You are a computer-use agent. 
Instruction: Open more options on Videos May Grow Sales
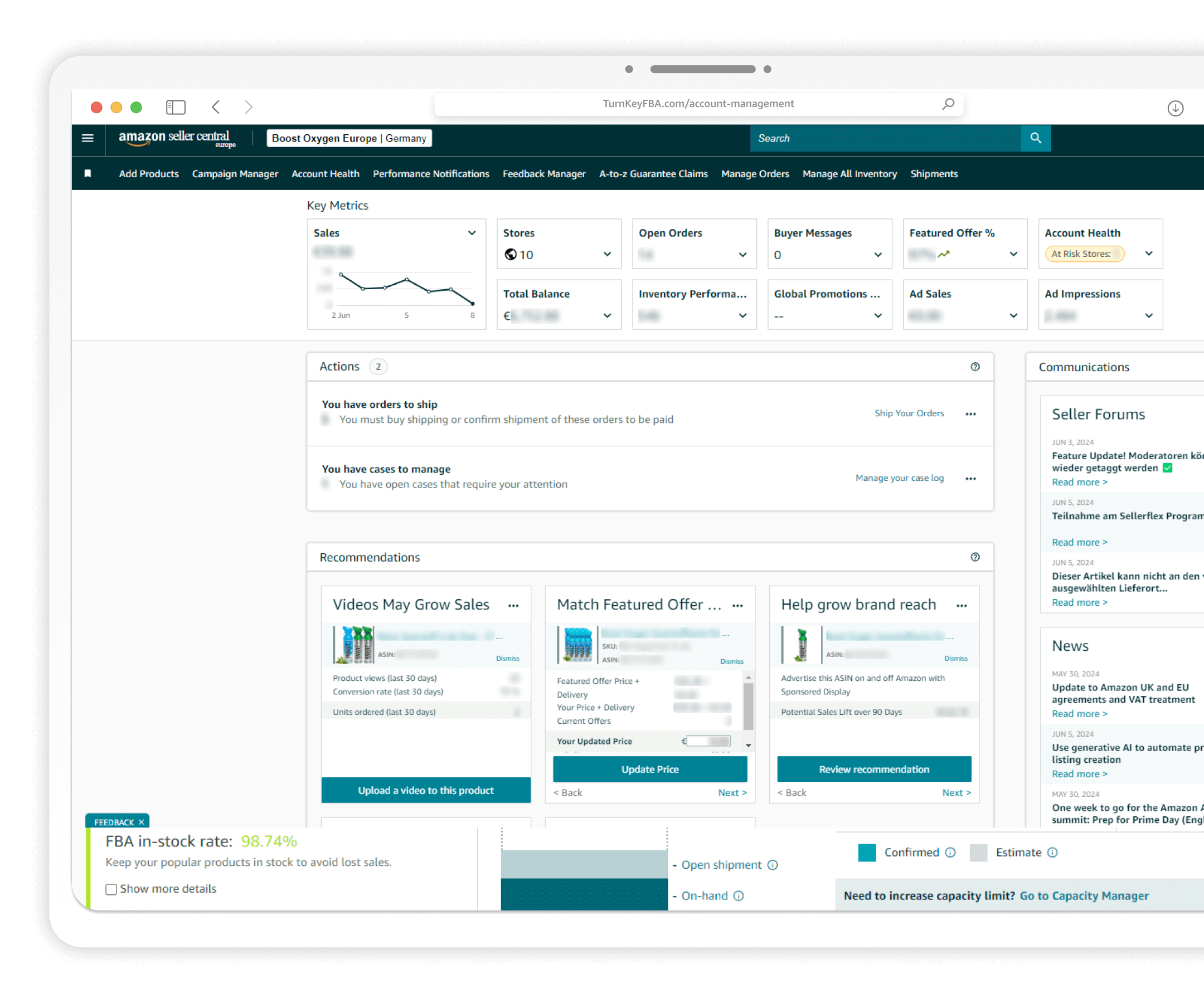pos(513,606)
